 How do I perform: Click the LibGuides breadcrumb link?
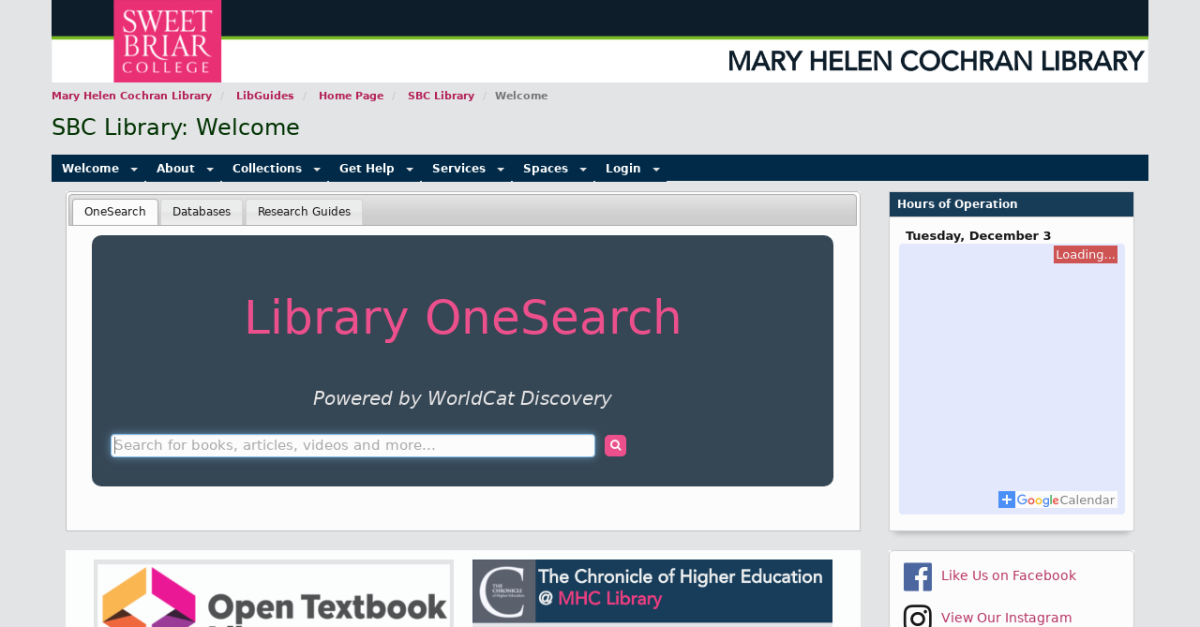click(x=265, y=96)
